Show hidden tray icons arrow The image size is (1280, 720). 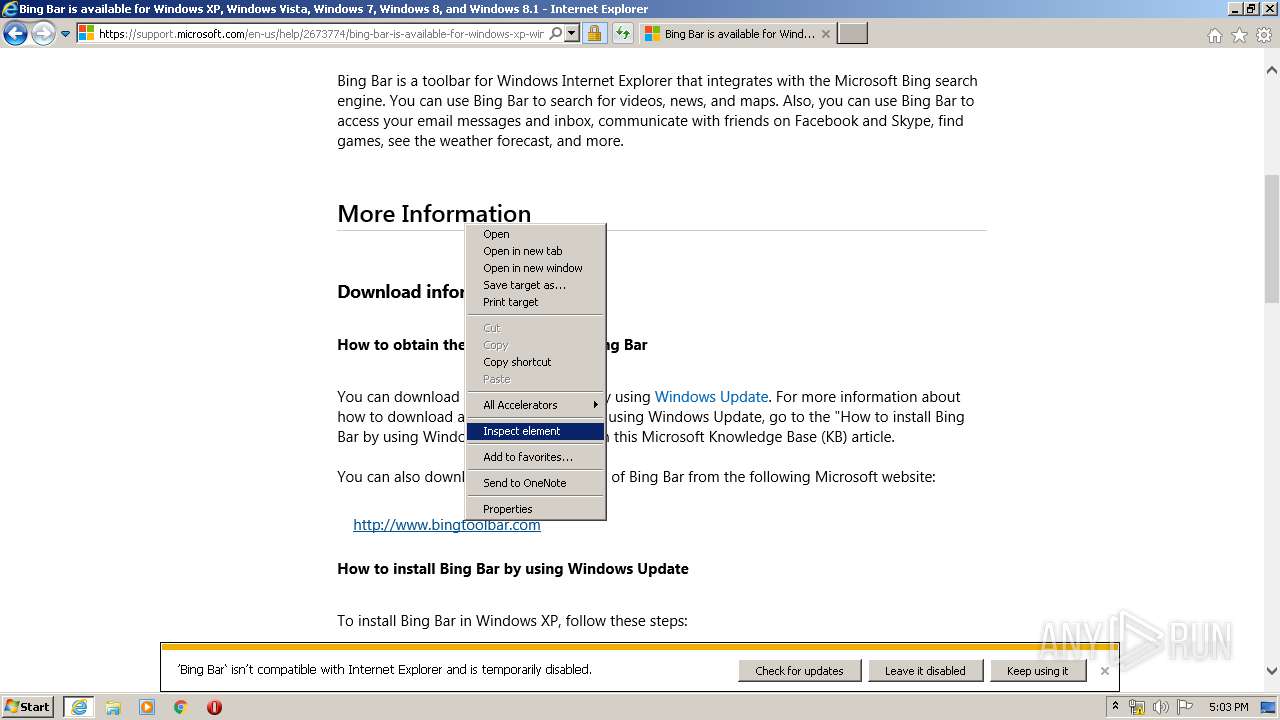click(x=1116, y=707)
